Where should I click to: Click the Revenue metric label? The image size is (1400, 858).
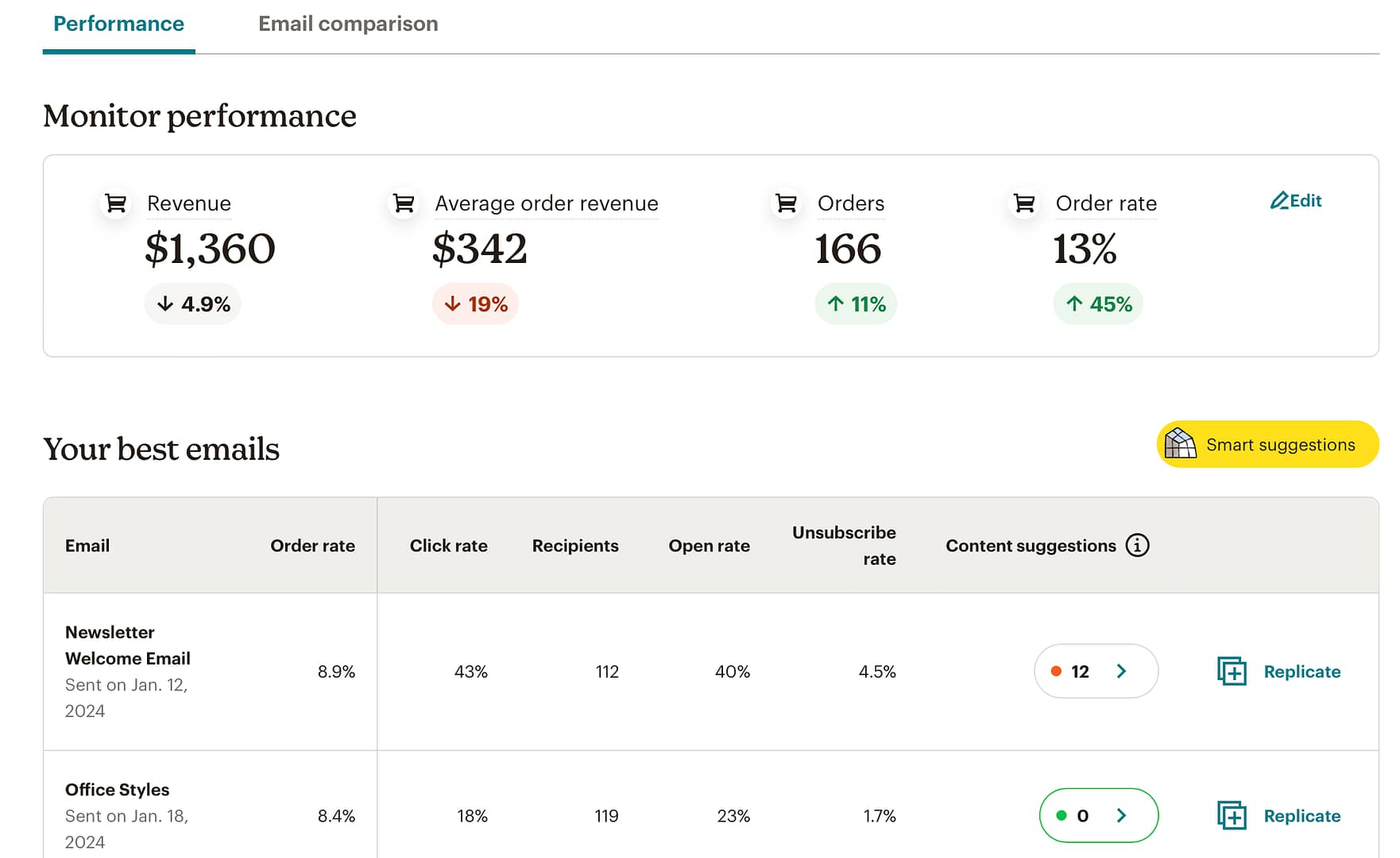pos(189,203)
